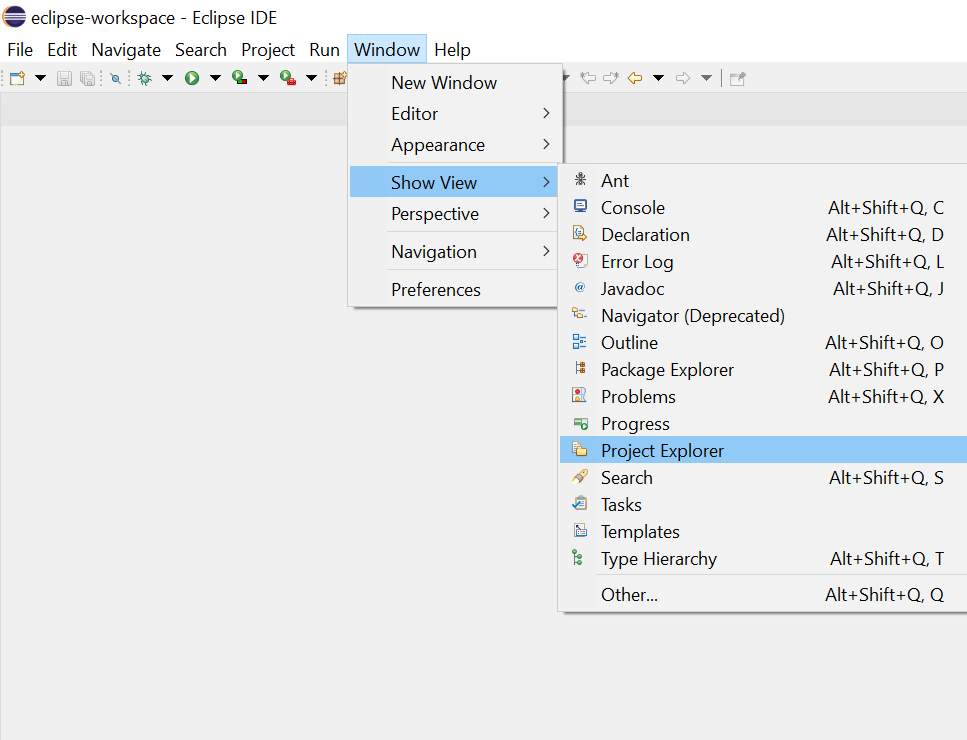Choose Other... to browse all views

(763, 594)
